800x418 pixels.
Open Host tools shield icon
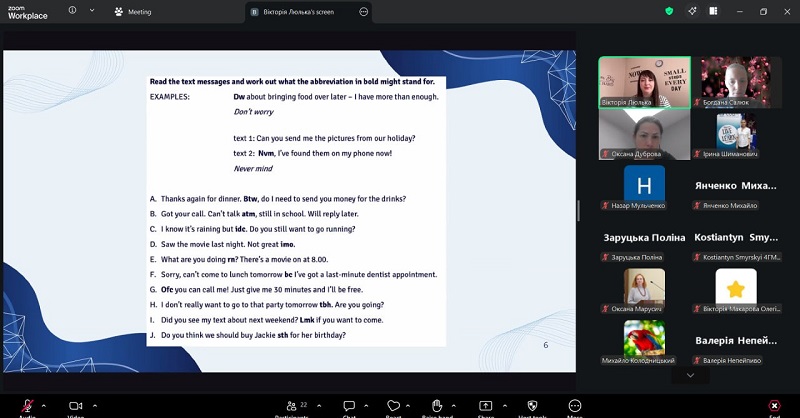(530, 405)
